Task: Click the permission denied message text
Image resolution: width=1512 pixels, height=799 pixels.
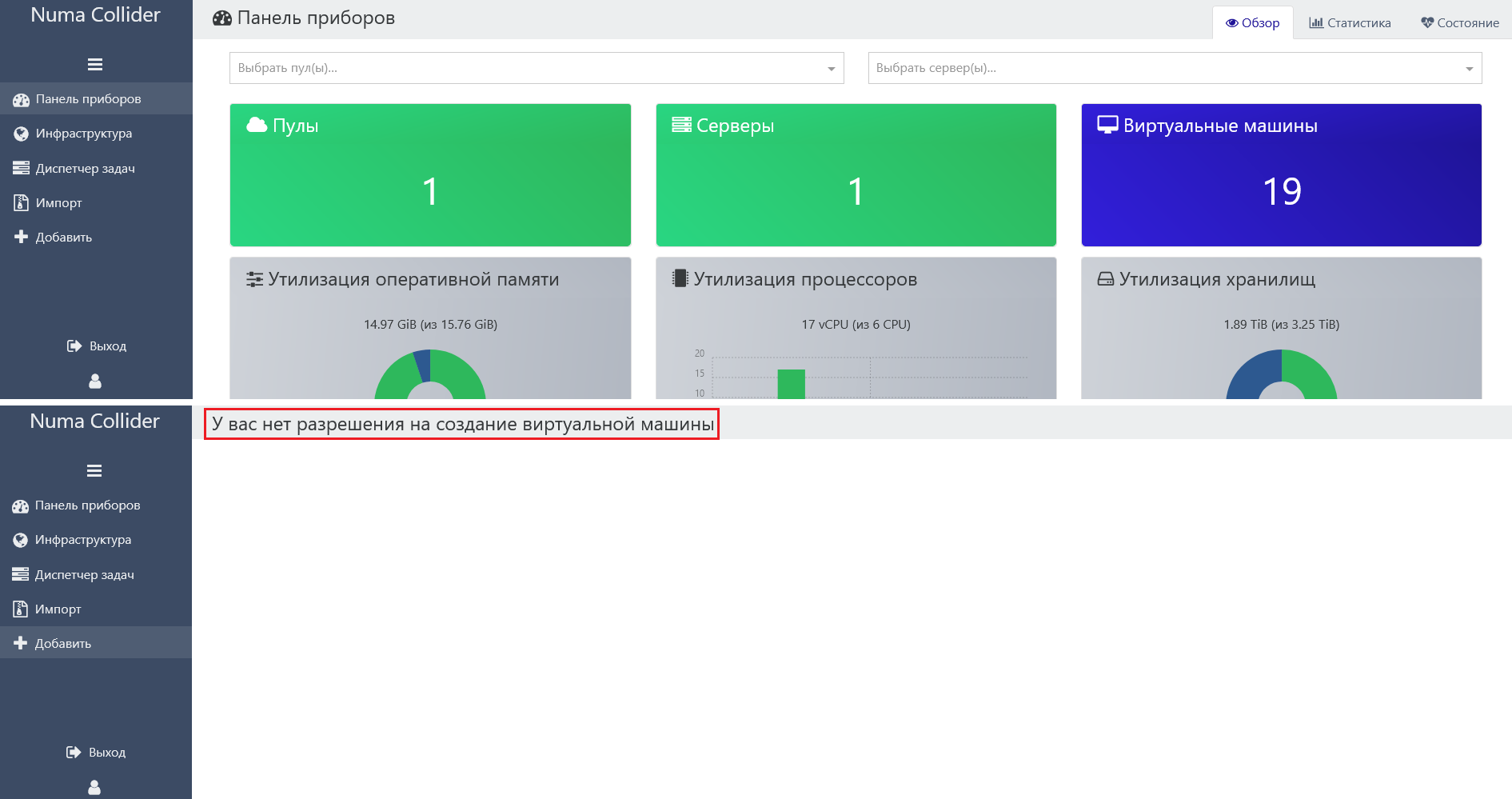Action: pyautogui.click(x=463, y=424)
